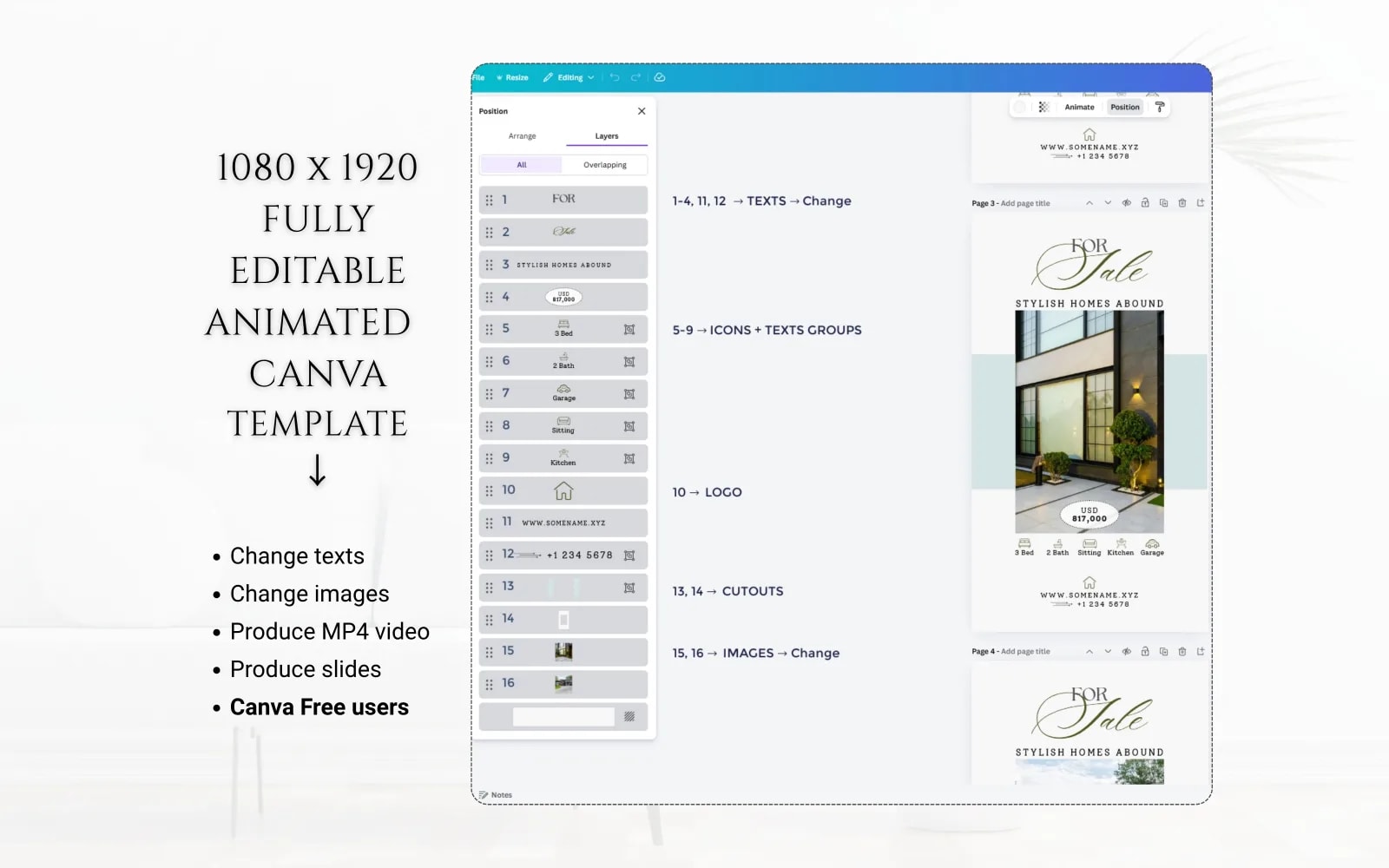
Task: Select the house logo layer 10
Action: coord(563,490)
